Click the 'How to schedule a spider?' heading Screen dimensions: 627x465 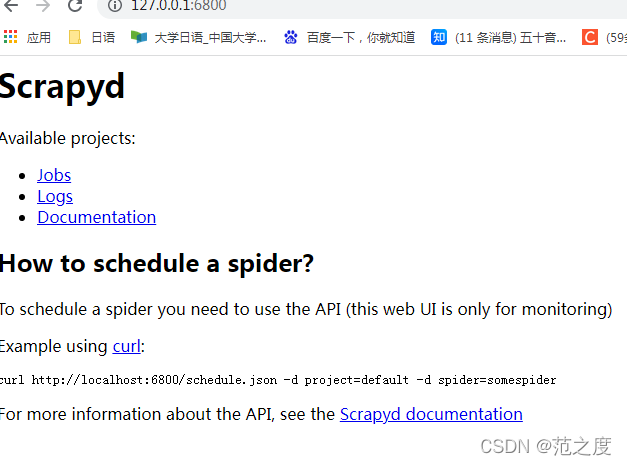157,264
